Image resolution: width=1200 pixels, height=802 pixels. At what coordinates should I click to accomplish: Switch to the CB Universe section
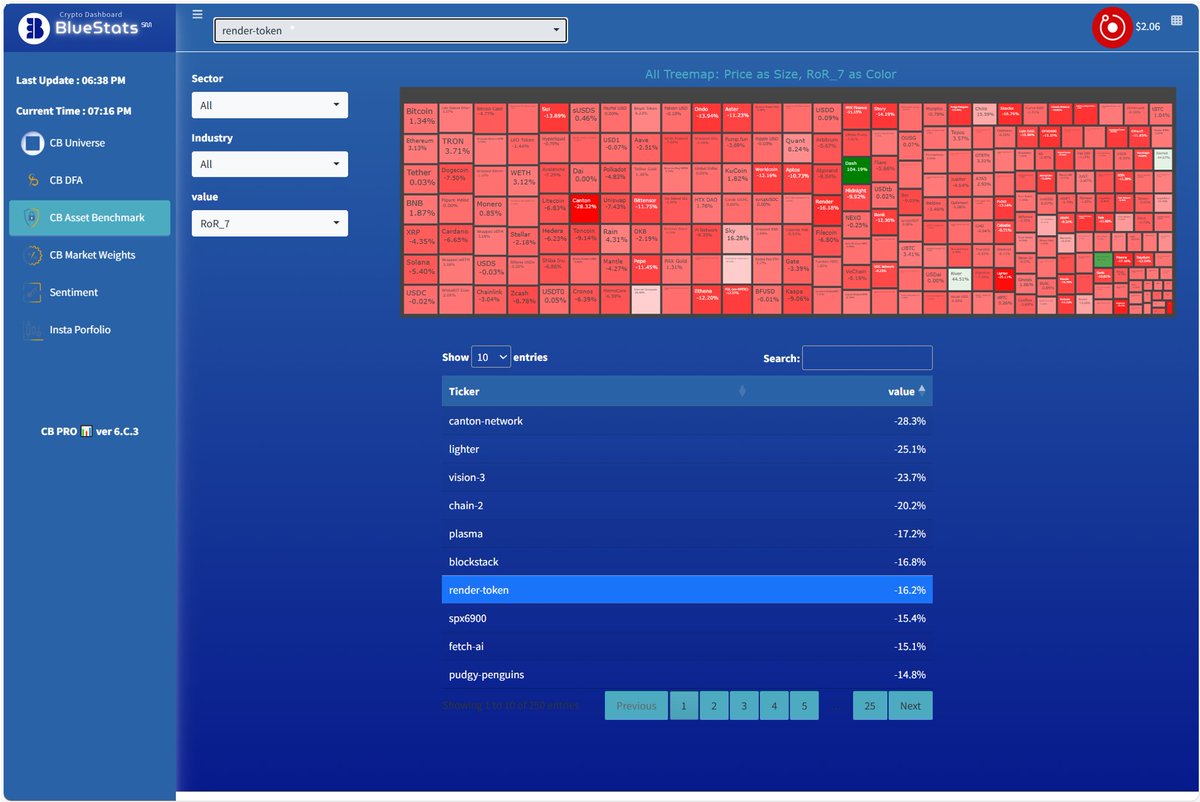pyautogui.click(x=78, y=143)
